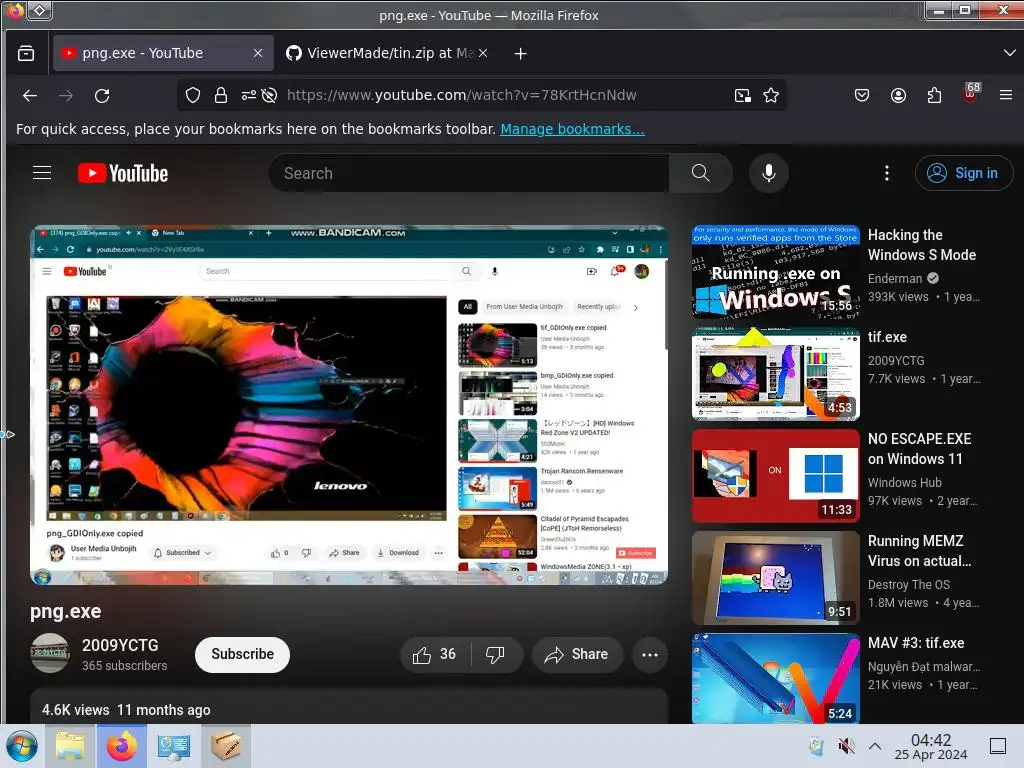1024x768 pixels.
Task: Click the png.exe video player
Action: click(349, 405)
